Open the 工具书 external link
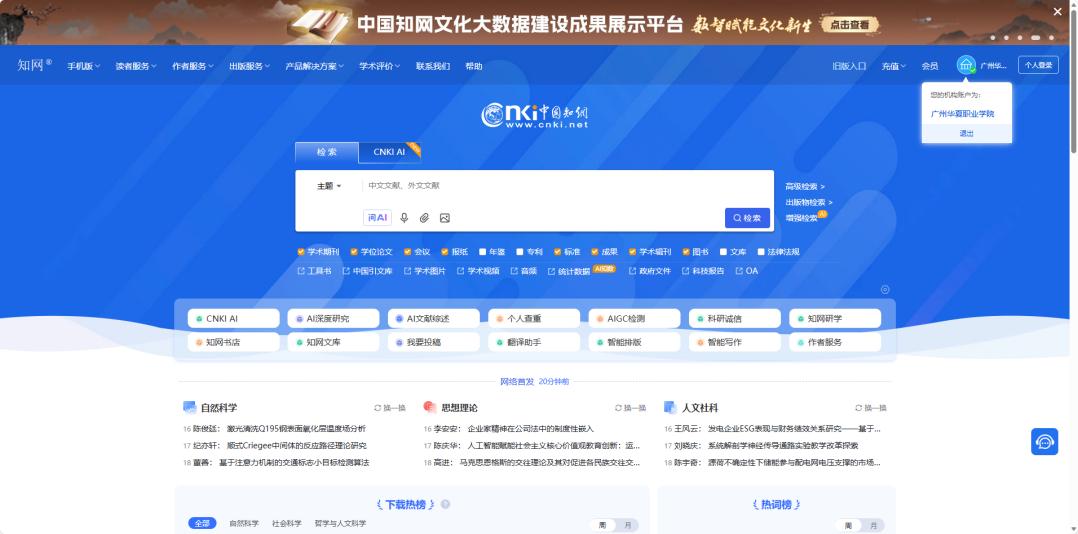Viewport: 1078px width, 534px height. (x=314, y=271)
